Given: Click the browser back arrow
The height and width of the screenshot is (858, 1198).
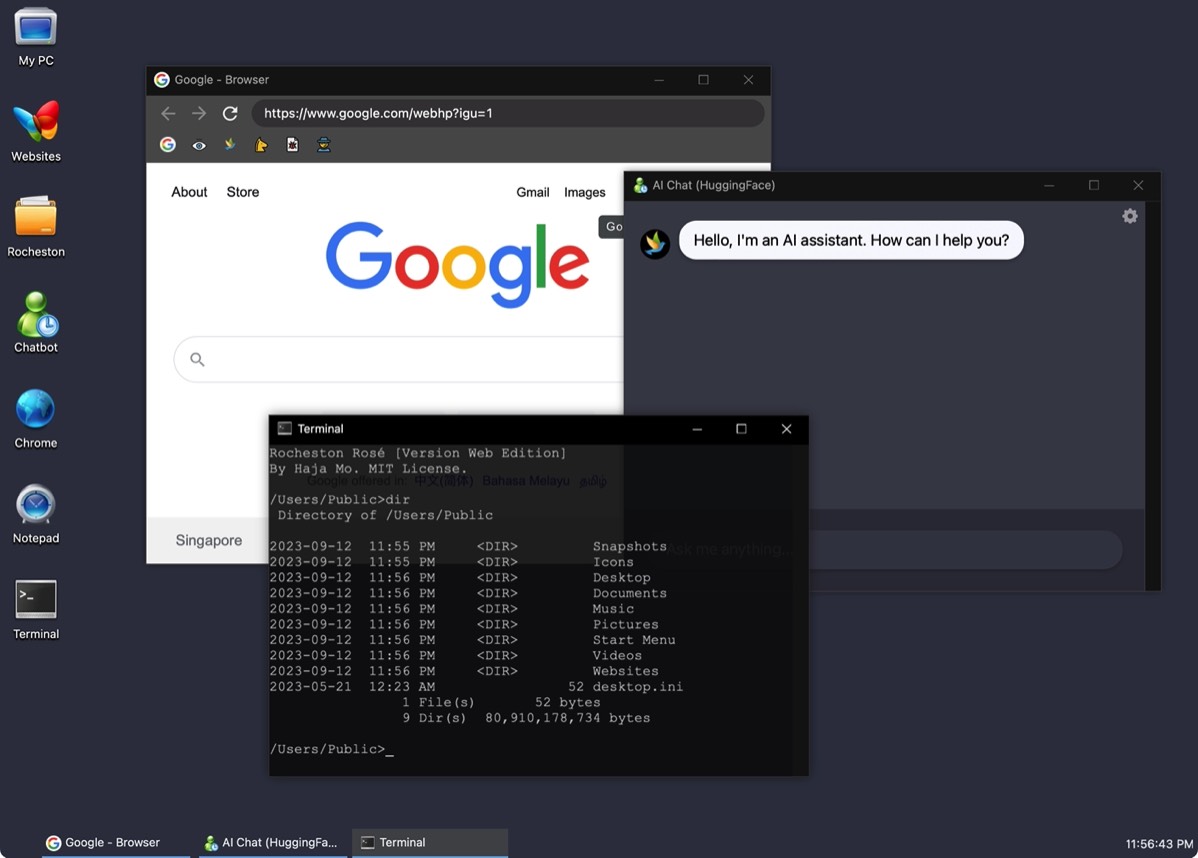Looking at the screenshot, I should pos(168,113).
